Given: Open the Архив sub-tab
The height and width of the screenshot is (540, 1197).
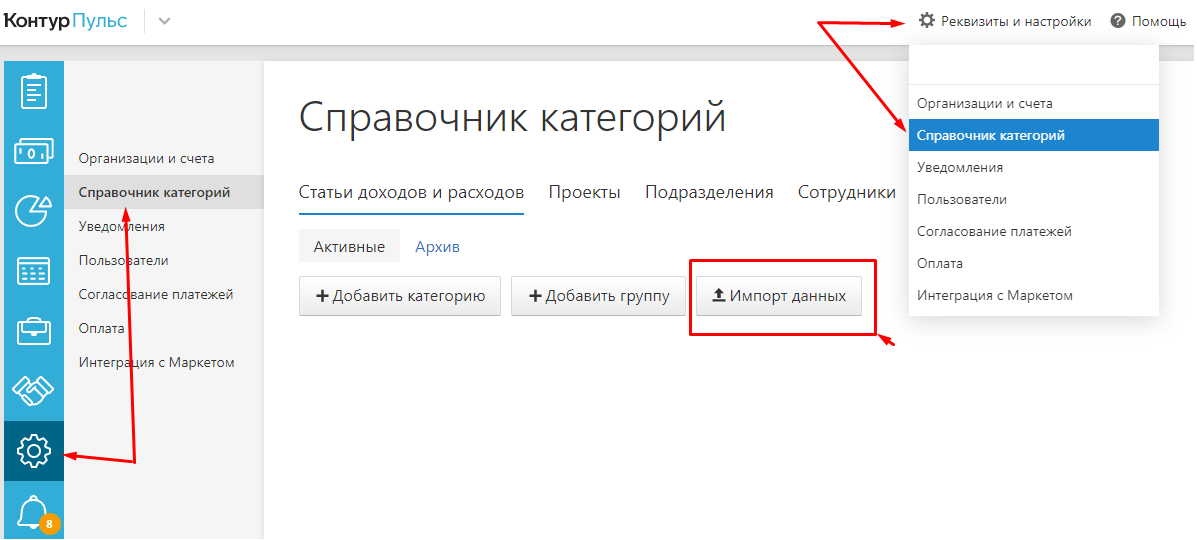Looking at the screenshot, I should 437,247.
